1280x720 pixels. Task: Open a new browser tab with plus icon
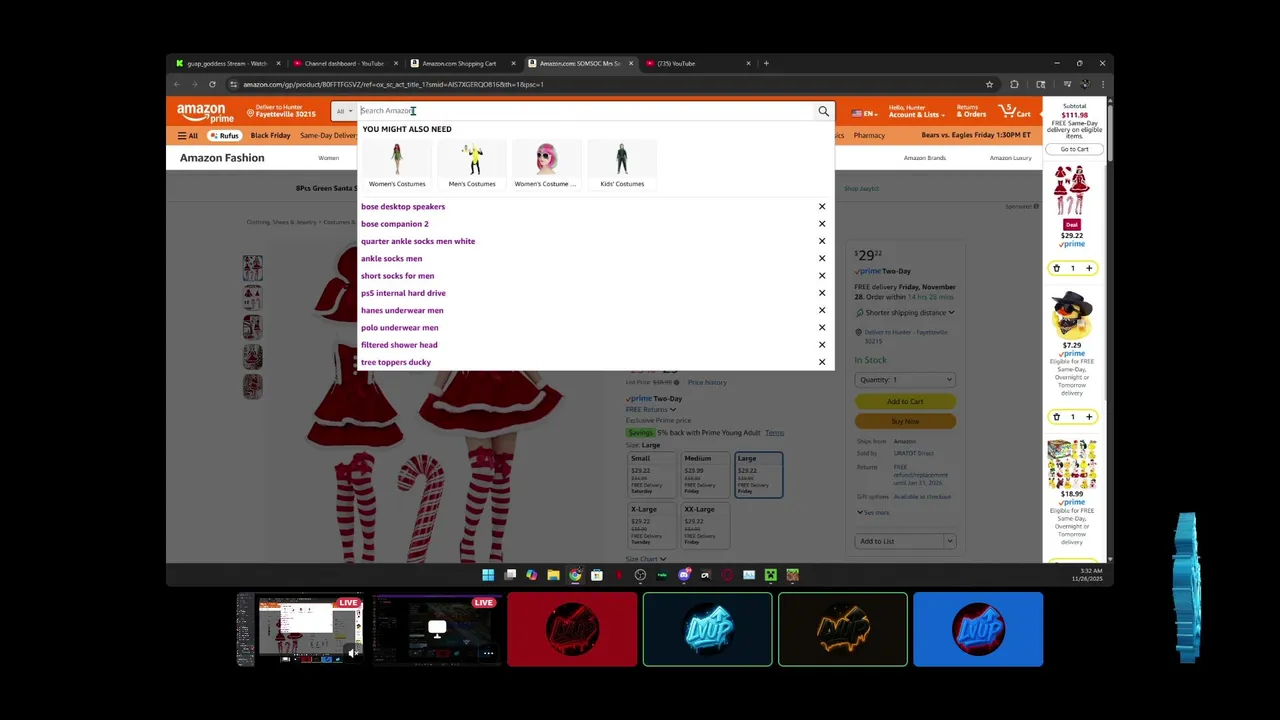(x=766, y=63)
